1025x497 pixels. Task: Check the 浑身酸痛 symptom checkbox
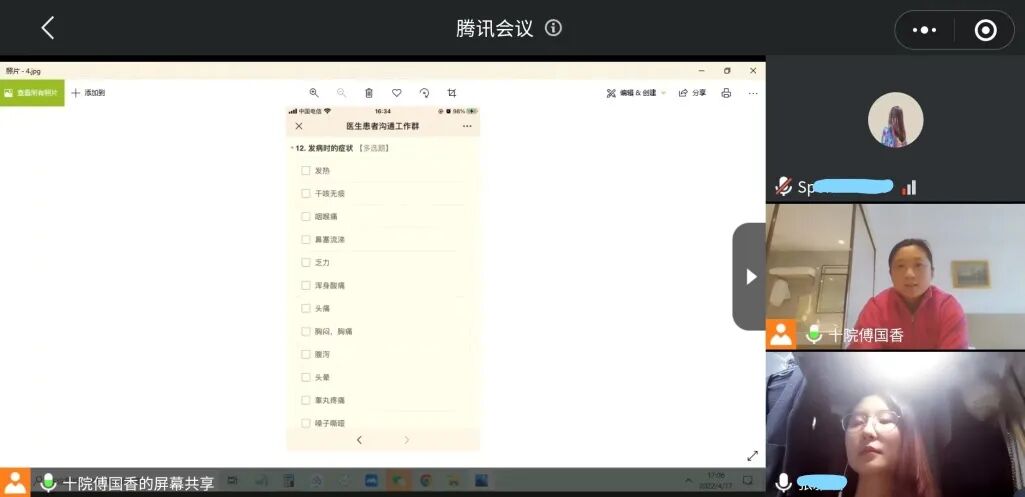click(x=305, y=285)
